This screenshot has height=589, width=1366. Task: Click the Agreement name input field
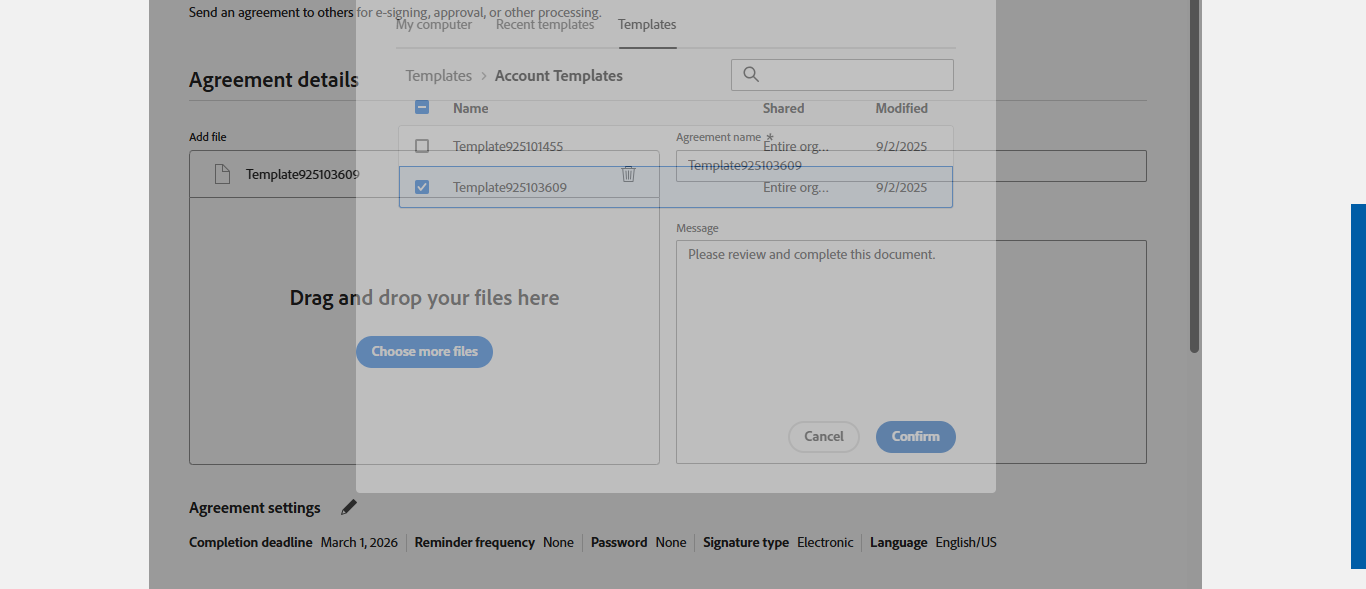911,166
